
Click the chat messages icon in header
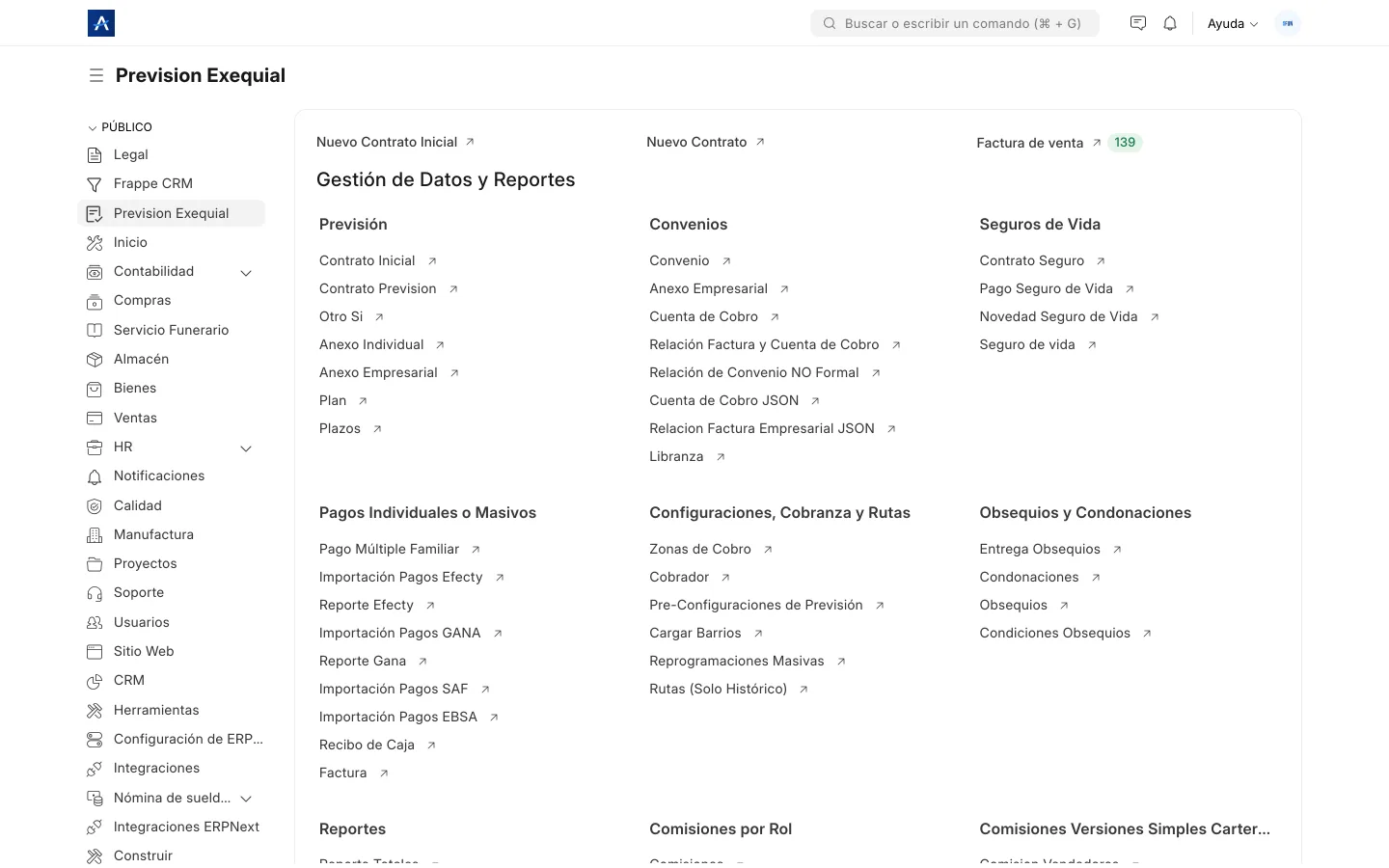1138,23
